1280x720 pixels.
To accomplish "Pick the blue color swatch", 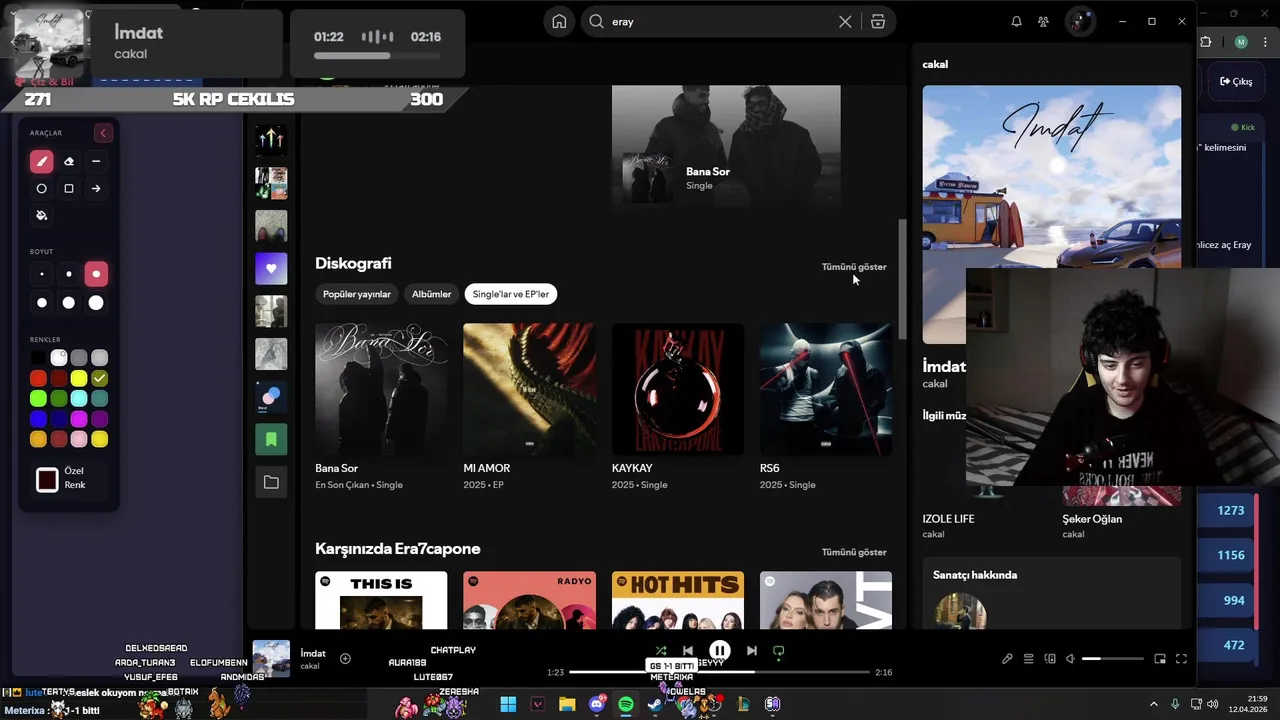I will click(x=38, y=419).
